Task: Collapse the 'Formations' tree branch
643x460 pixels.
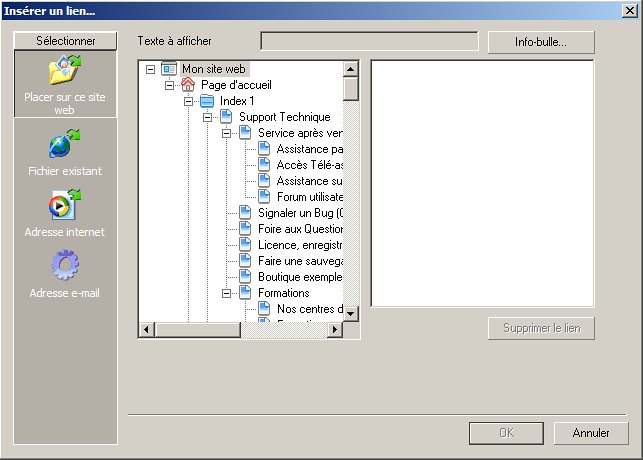Action: [226, 293]
